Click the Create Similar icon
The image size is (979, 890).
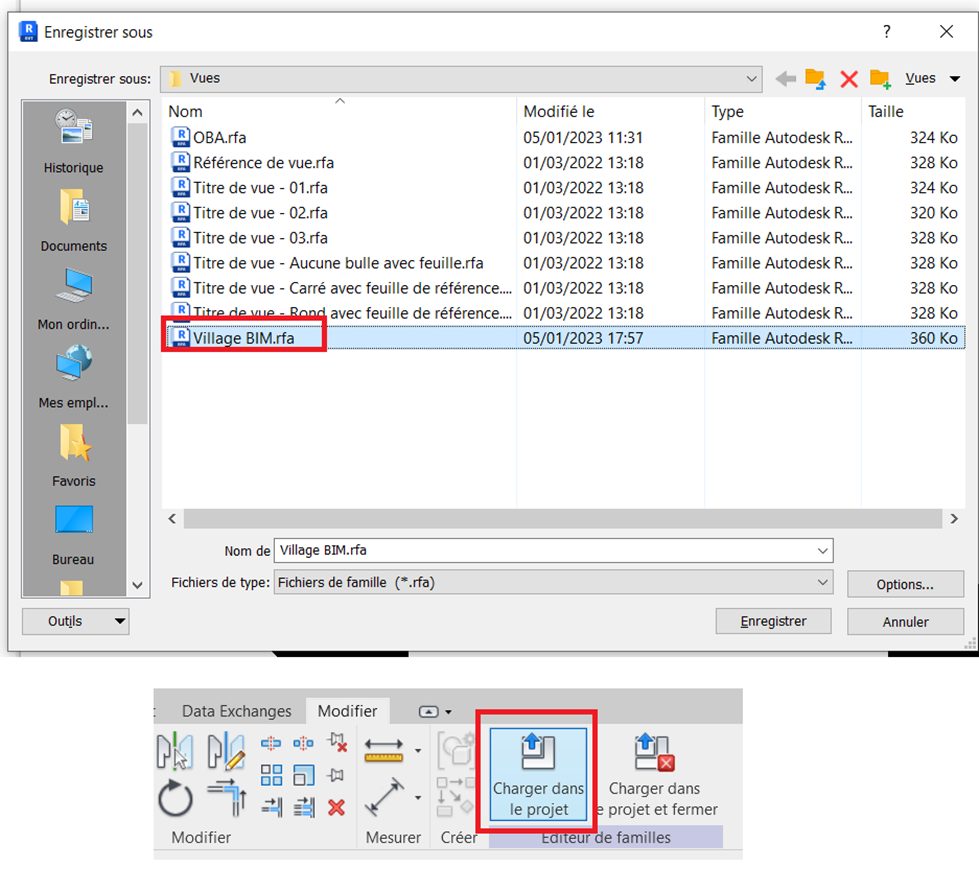pos(455,796)
